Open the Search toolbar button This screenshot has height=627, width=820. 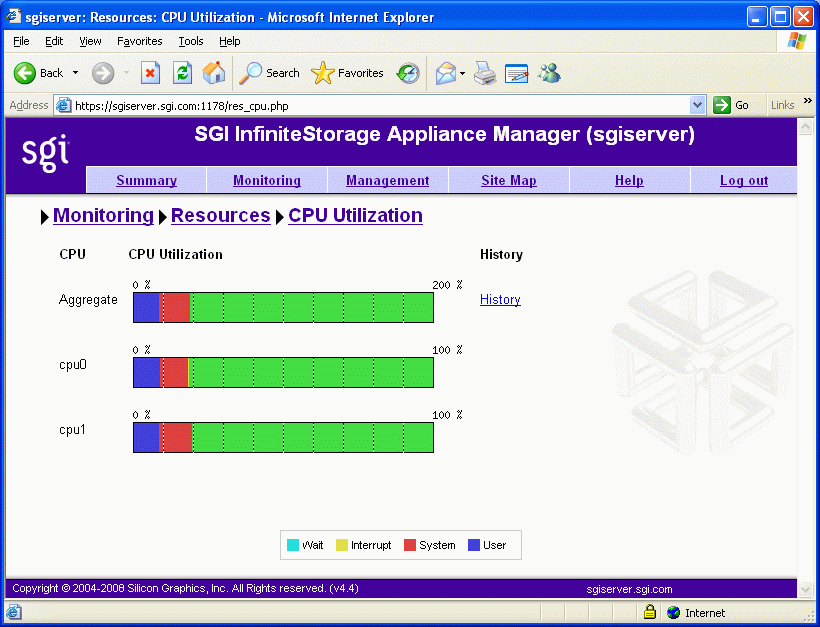tap(269, 73)
